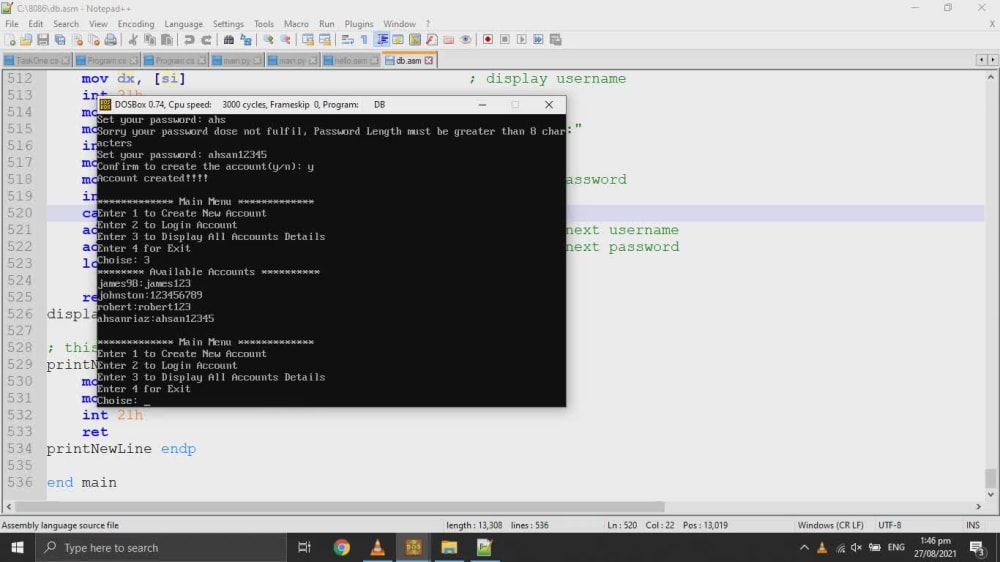Click the taskbar search box

[160, 547]
